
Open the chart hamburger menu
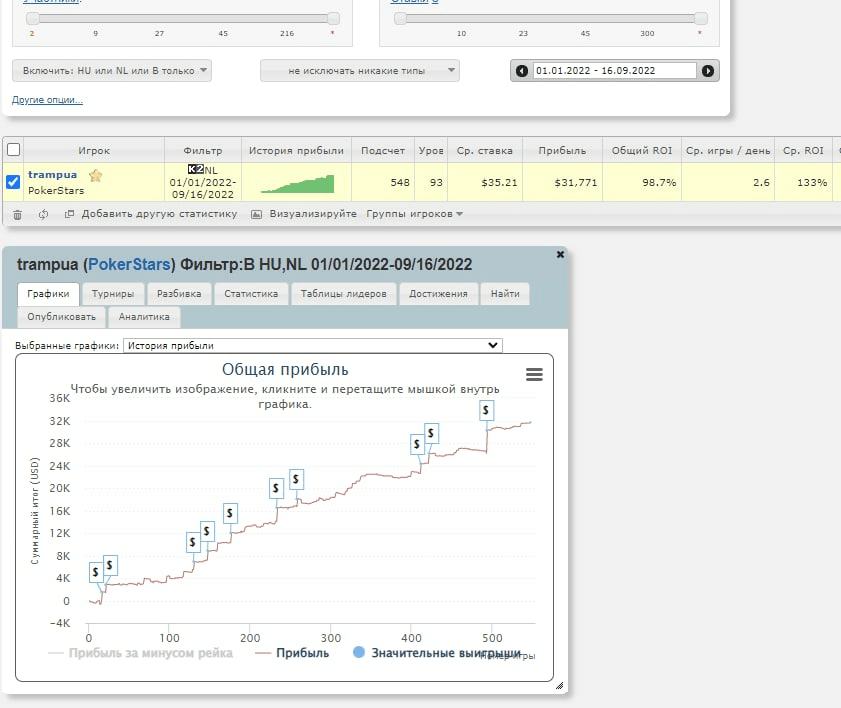534,374
